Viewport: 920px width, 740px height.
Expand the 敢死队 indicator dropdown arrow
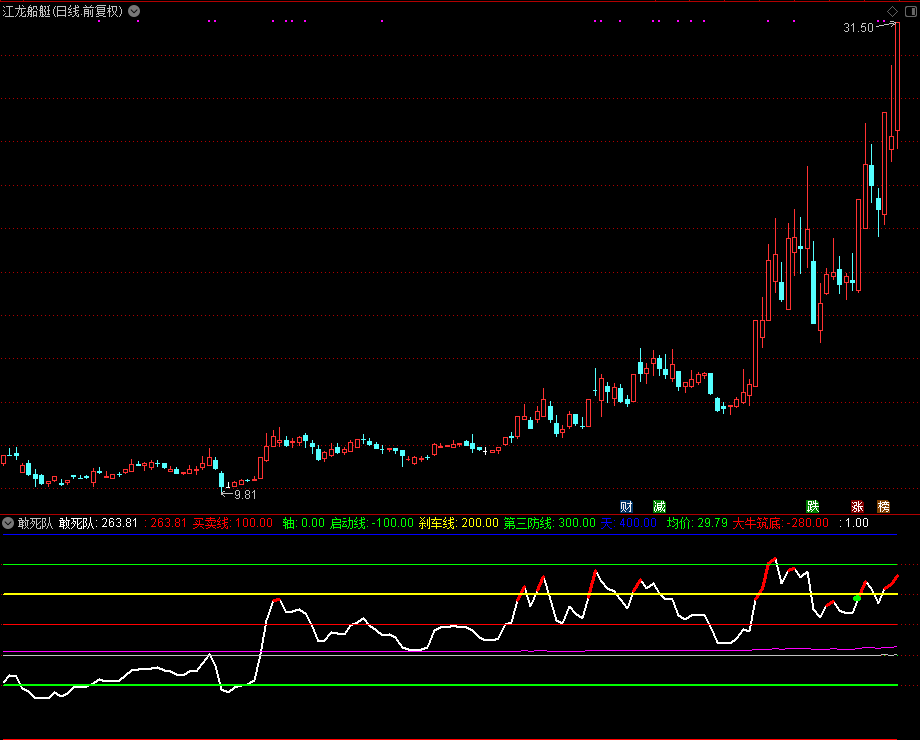click(x=8, y=523)
